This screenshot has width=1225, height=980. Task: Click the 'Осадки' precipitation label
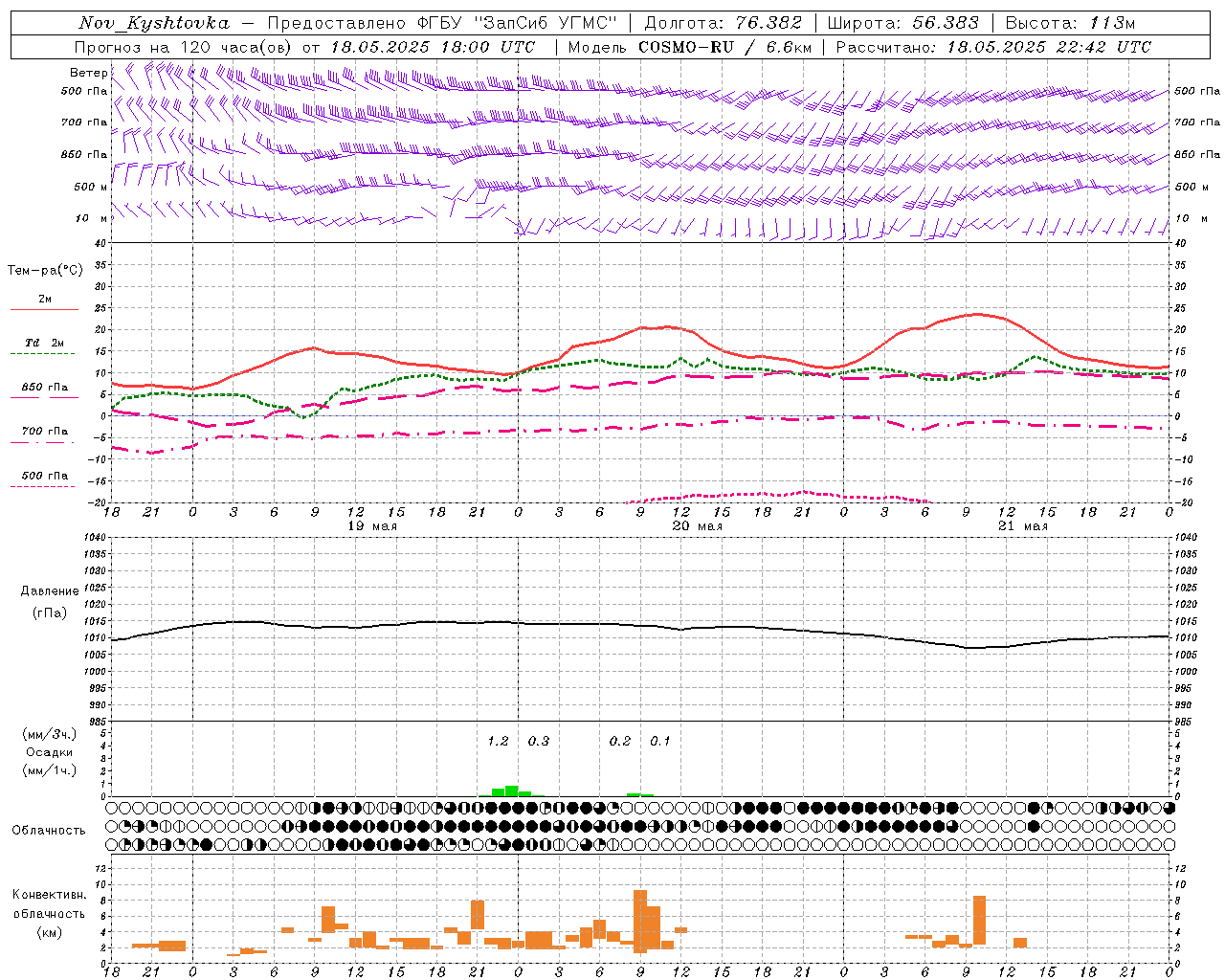(50, 752)
